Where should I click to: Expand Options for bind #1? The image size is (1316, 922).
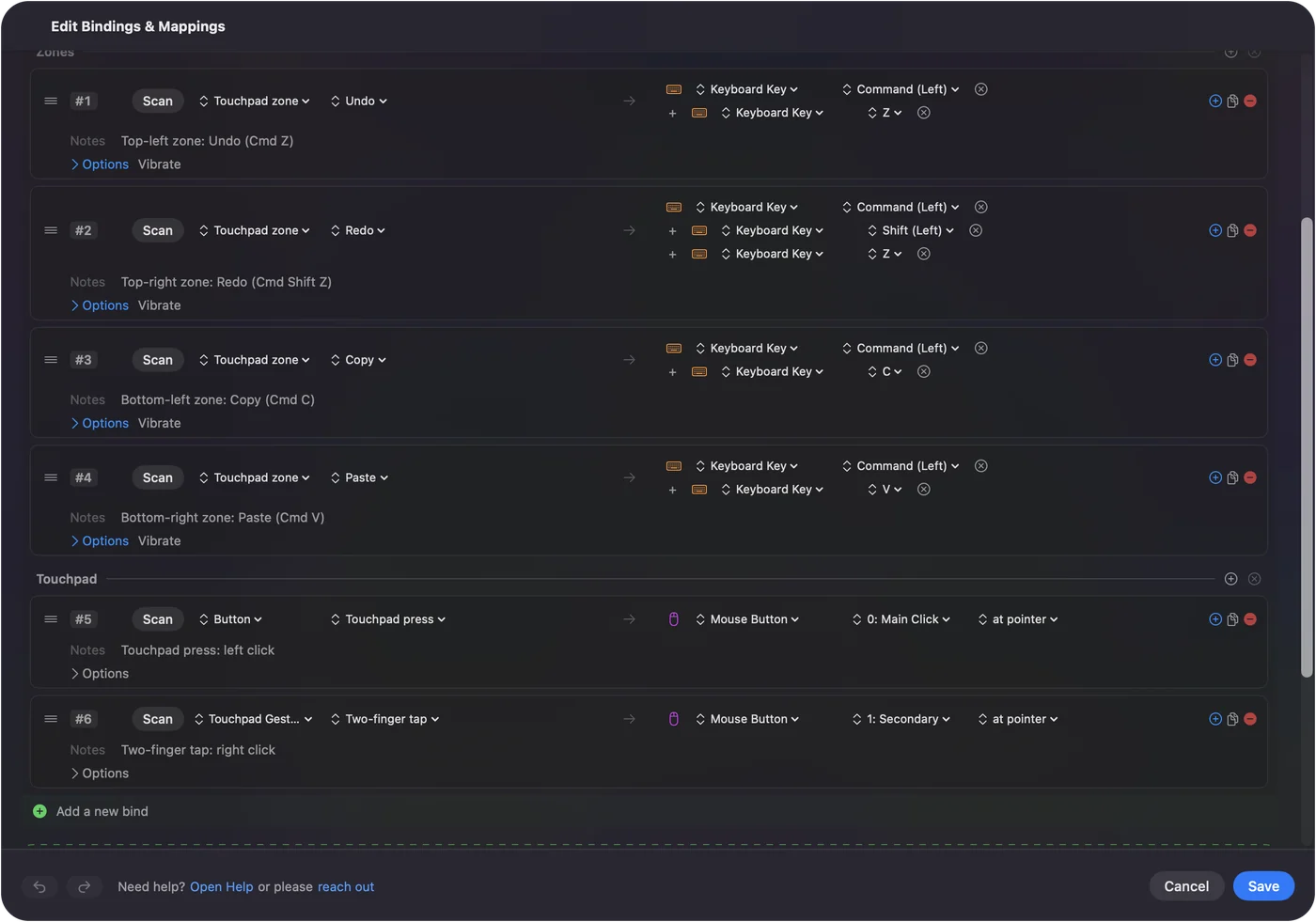click(x=100, y=164)
